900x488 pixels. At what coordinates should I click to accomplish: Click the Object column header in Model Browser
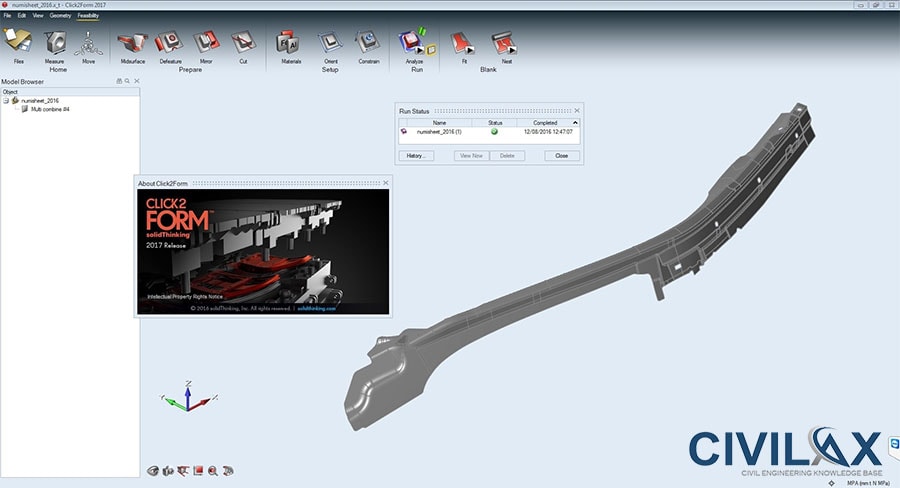[x=70, y=92]
